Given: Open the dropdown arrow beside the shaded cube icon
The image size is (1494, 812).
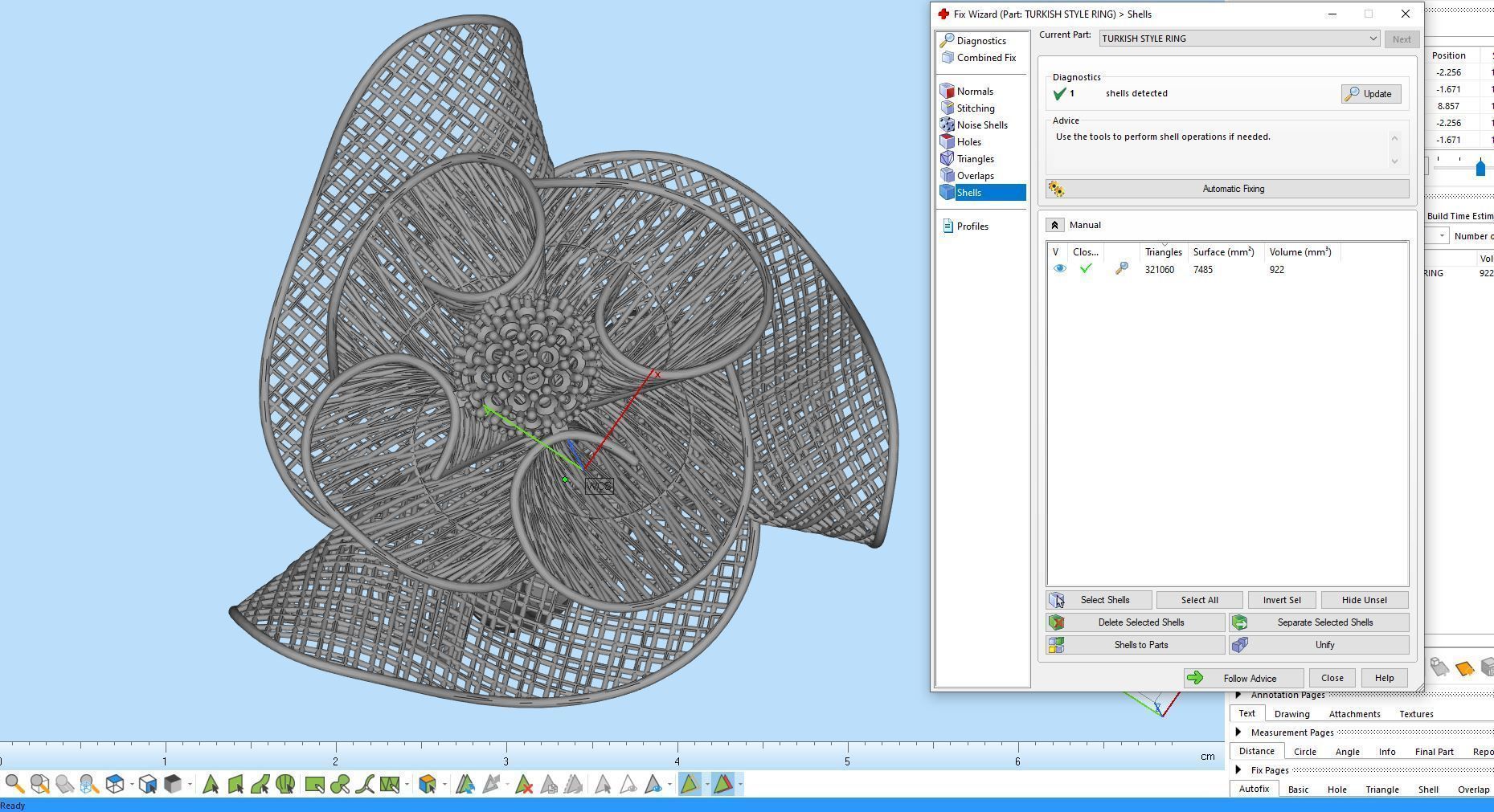Looking at the screenshot, I should 190,784.
